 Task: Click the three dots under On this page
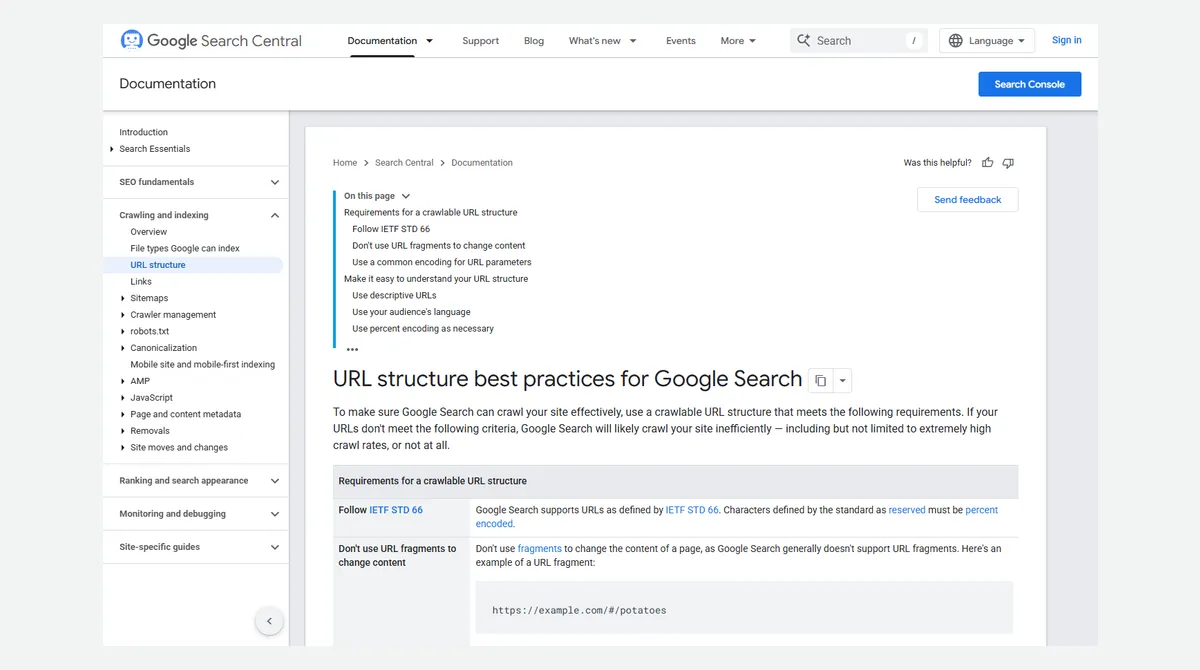(x=352, y=350)
